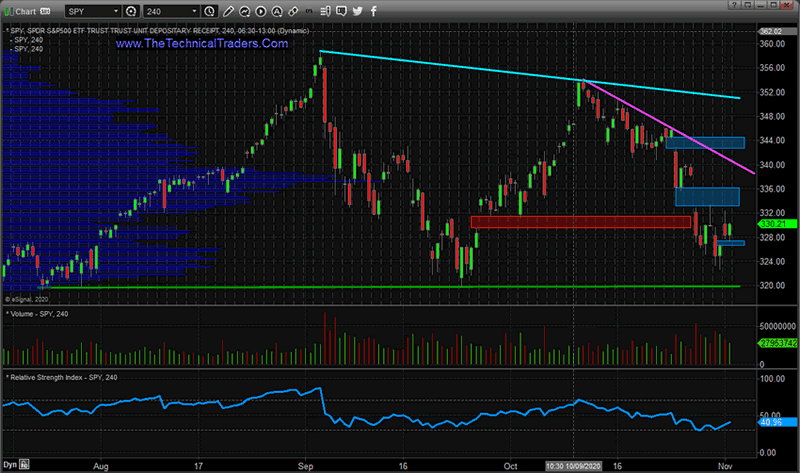This screenshot has width=800, height=473.
Task: Select the 10:30 10/09/2020 date marker
Action: tap(573, 466)
